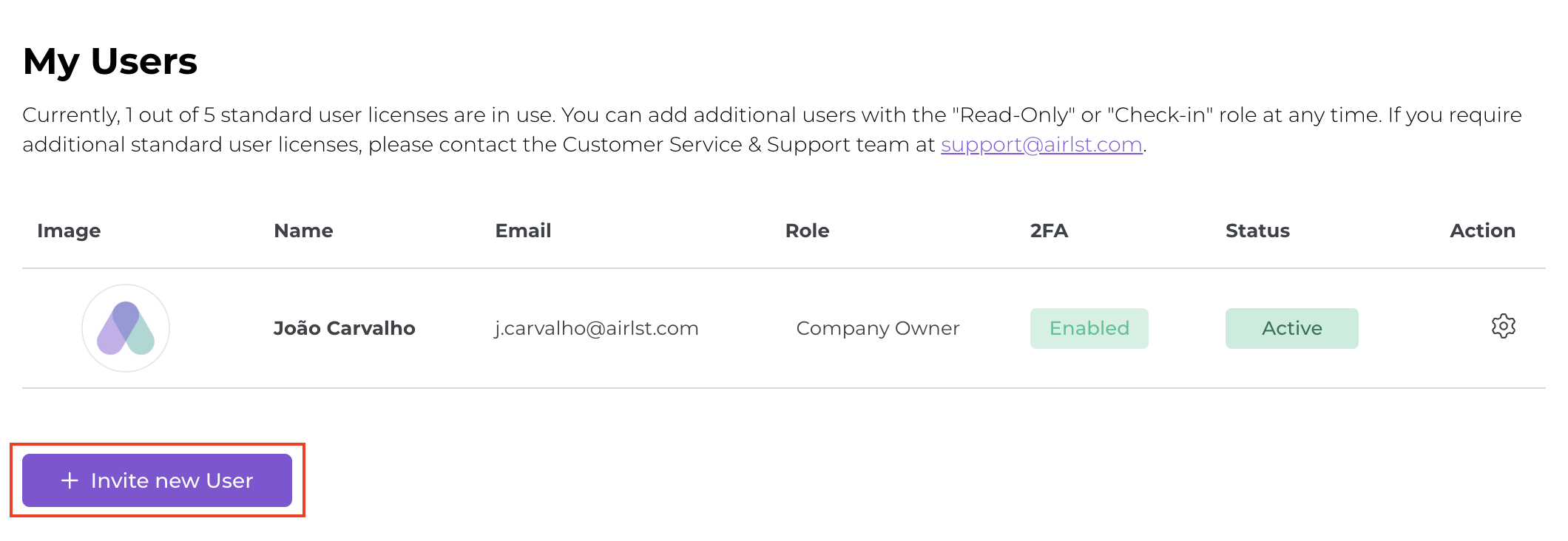
Task: Click João Carvalho's profile avatar image
Action: (126, 328)
